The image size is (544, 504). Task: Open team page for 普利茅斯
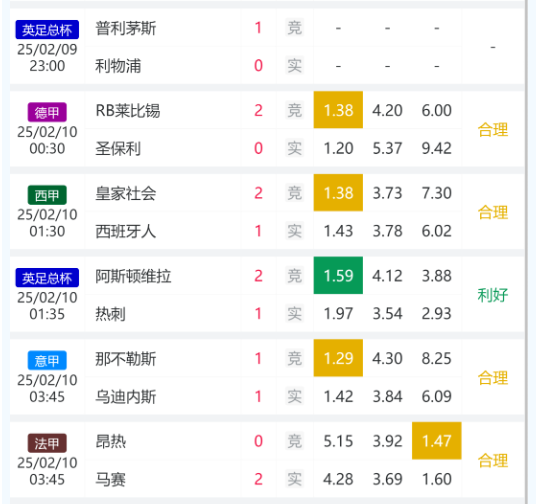[x=126, y=28]
